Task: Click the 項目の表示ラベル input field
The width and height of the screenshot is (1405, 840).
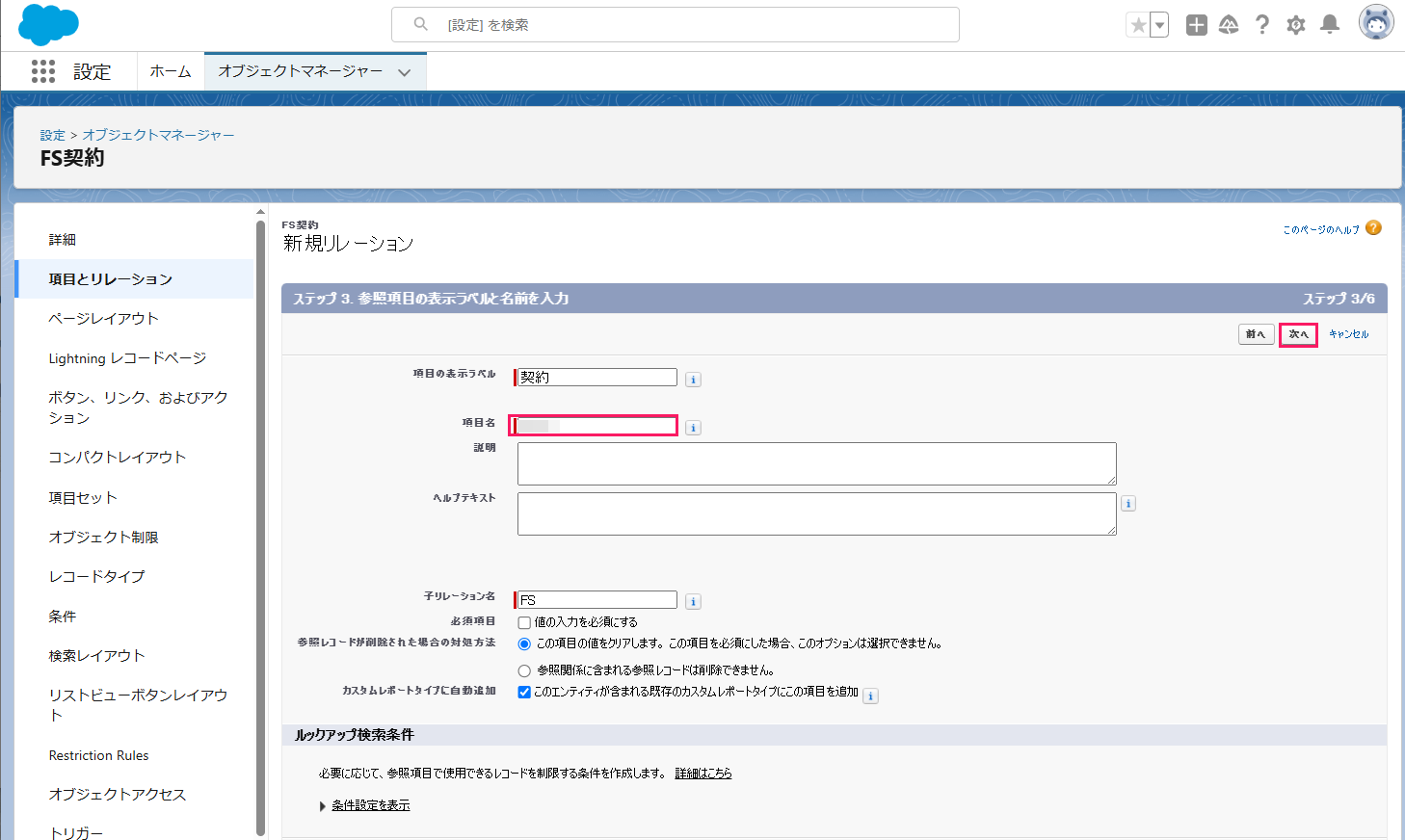Action: click(596, 378)
